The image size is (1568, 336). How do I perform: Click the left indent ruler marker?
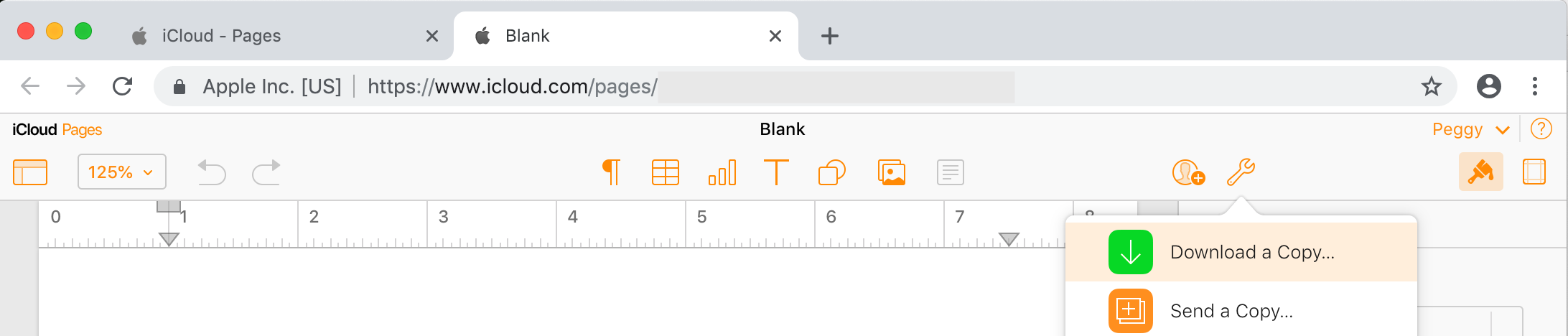(169, 238)
